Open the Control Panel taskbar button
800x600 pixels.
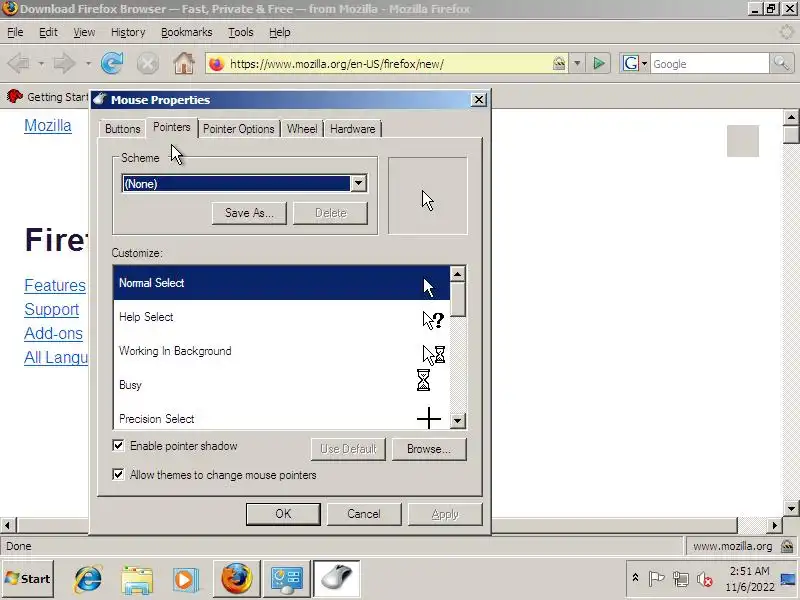(x=286, y=579)
